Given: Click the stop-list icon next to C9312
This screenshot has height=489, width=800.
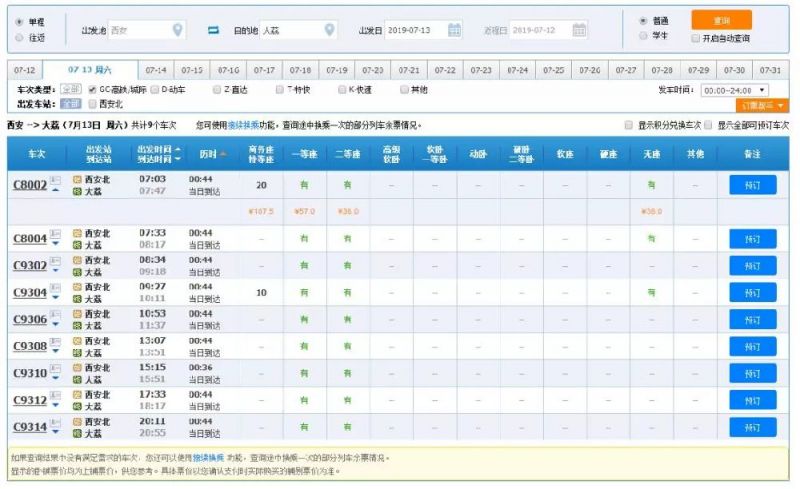Looking at the screenshot, I should 55,396.
